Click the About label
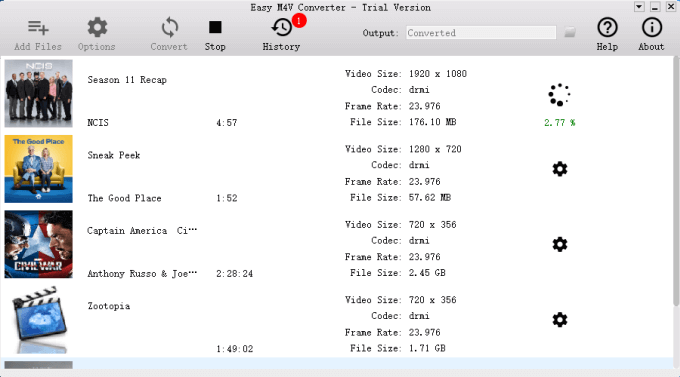680x377 pixels. coord(651,46)
